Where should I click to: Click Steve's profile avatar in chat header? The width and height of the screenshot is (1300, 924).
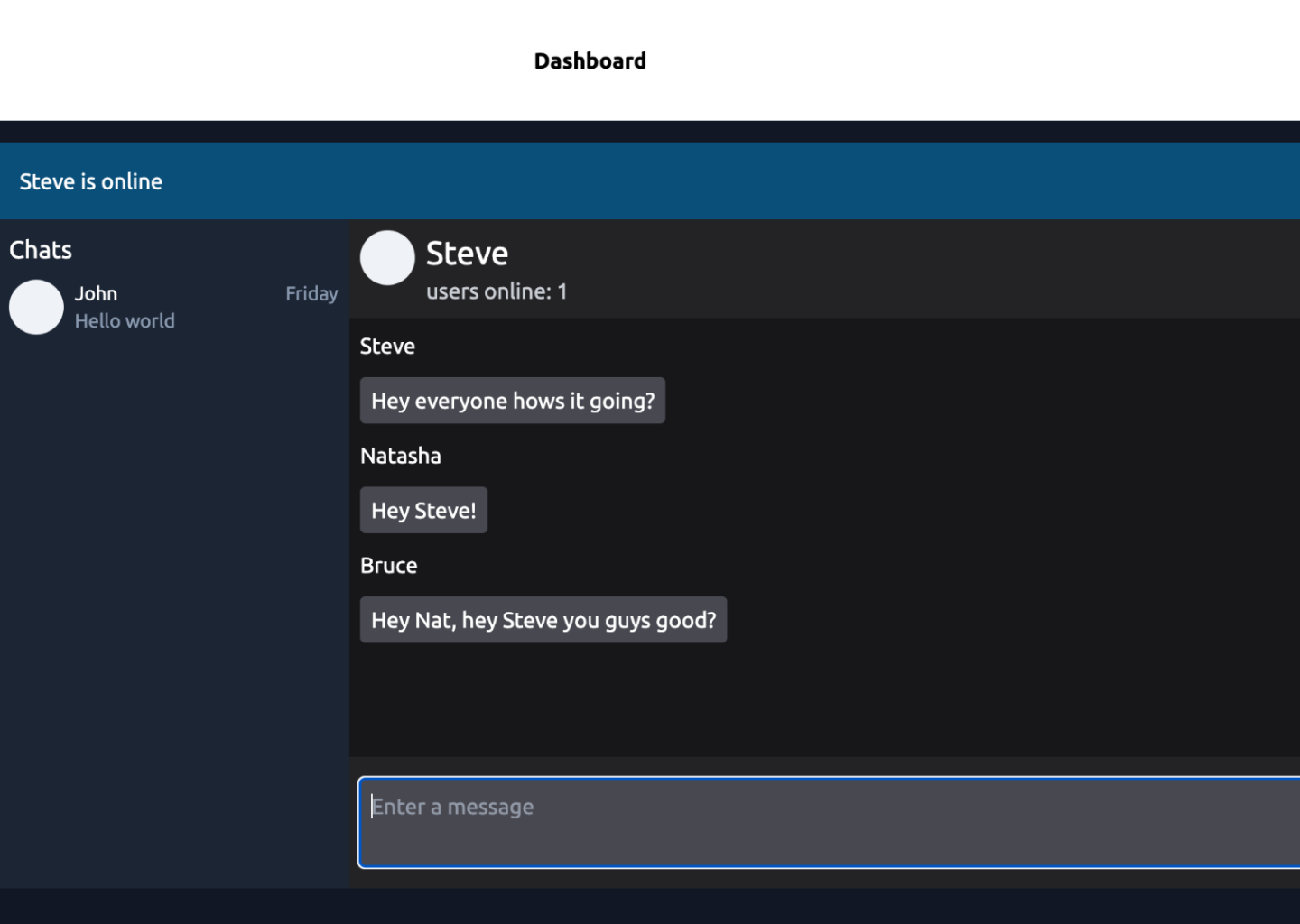click(387, 257)
